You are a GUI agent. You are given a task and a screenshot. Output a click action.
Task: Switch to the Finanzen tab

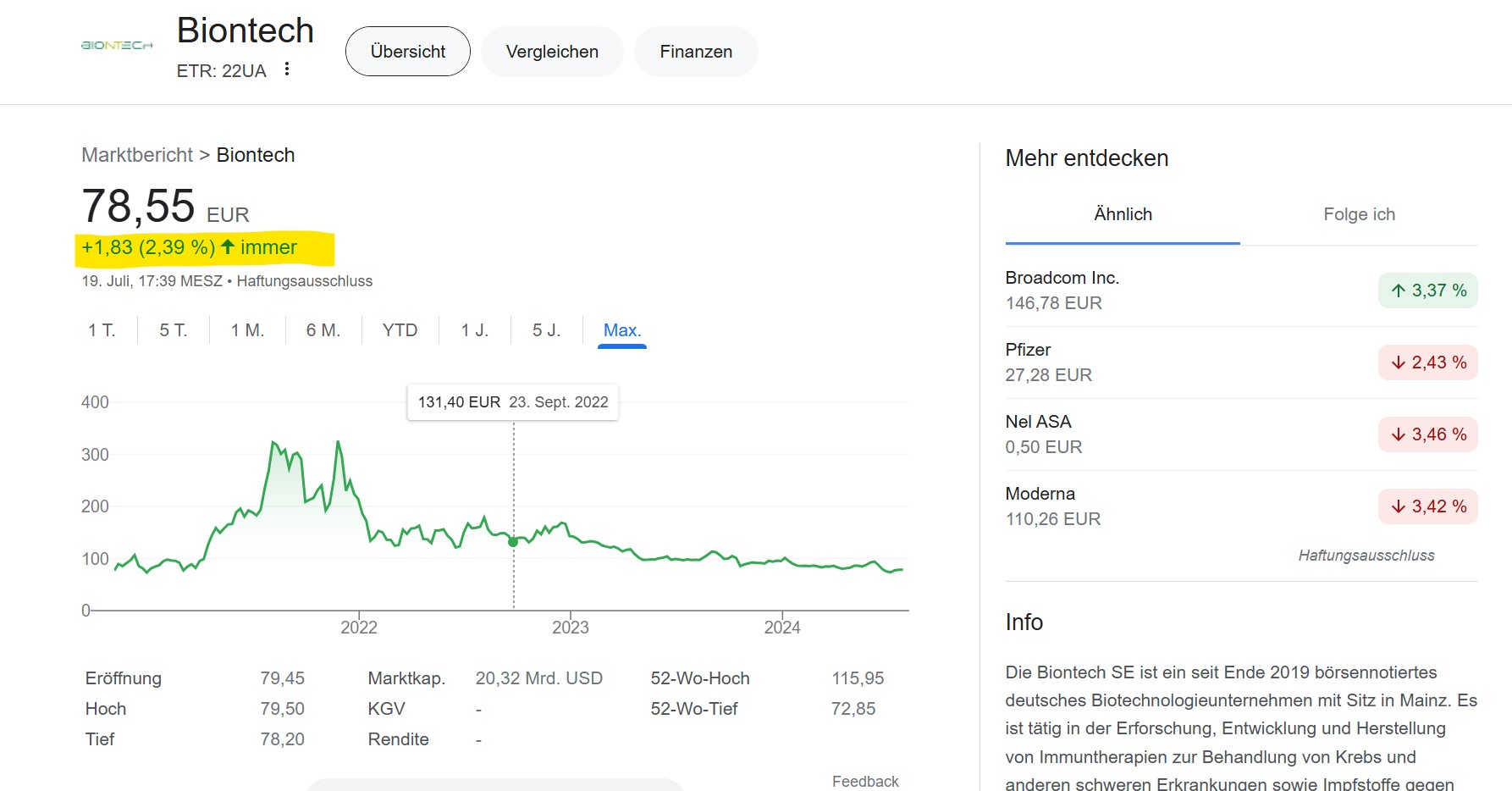[696, 52]
